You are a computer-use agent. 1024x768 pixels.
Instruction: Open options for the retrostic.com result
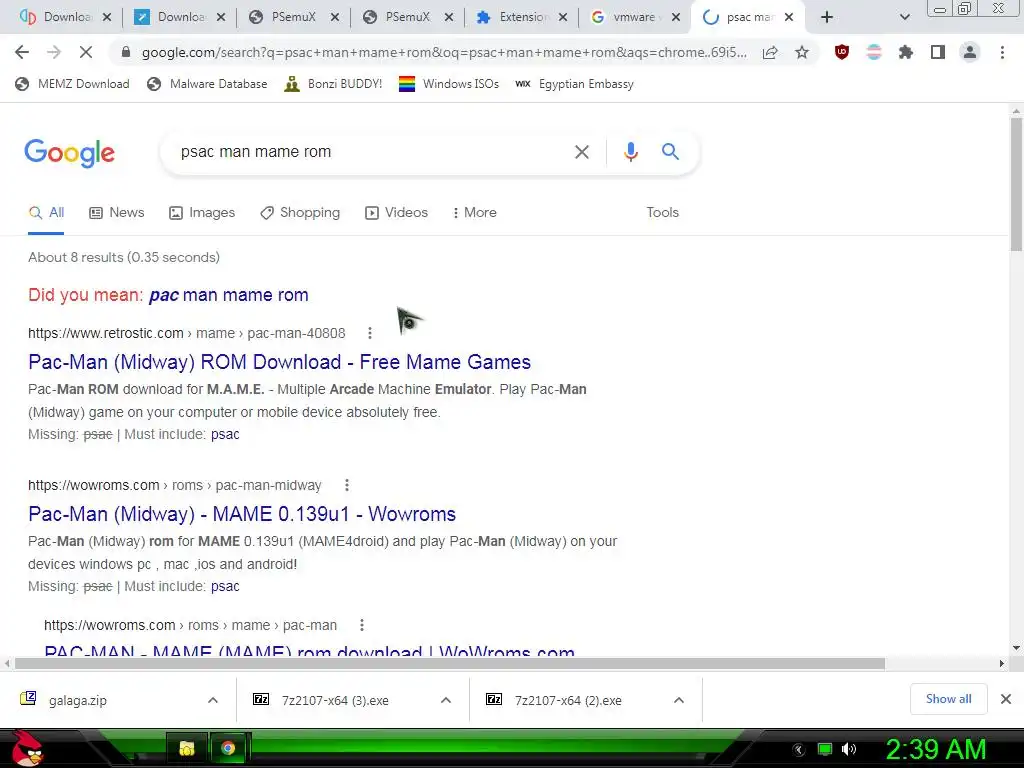(x=370, y=333)
